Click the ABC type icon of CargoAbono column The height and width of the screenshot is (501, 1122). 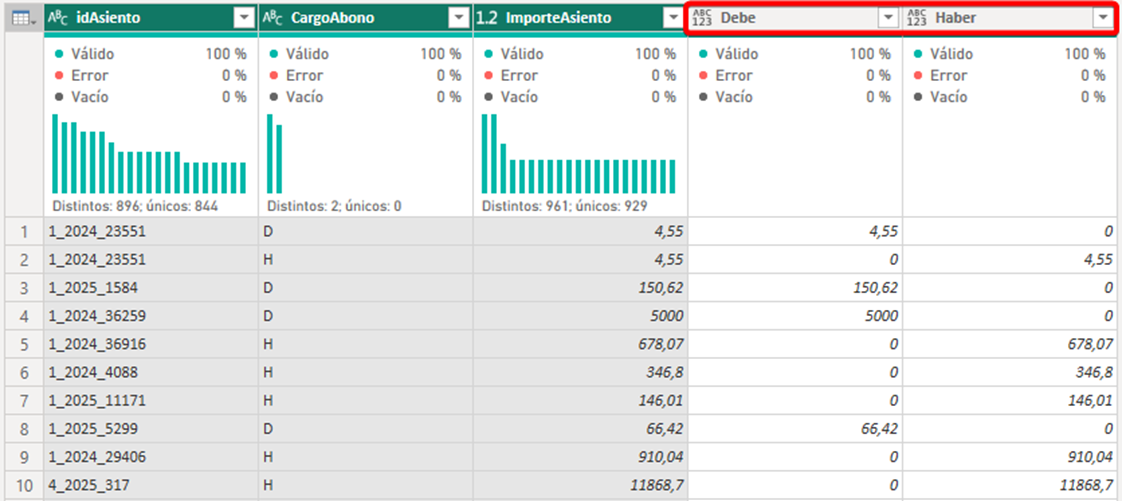[x=274, y=18]
